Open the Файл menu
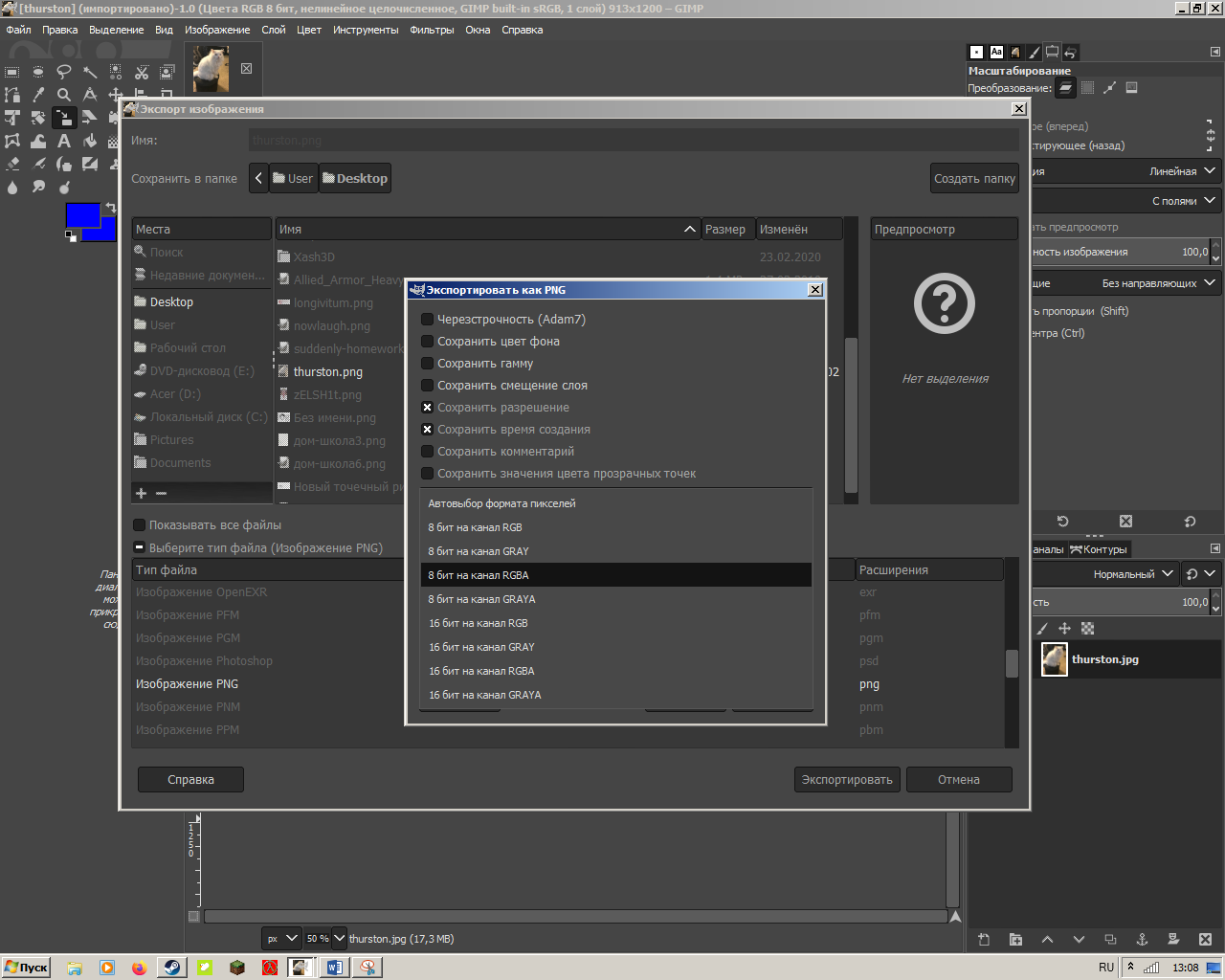This screenshot has height=980, width=1225. pyautogui.click(x=19, y=30)
